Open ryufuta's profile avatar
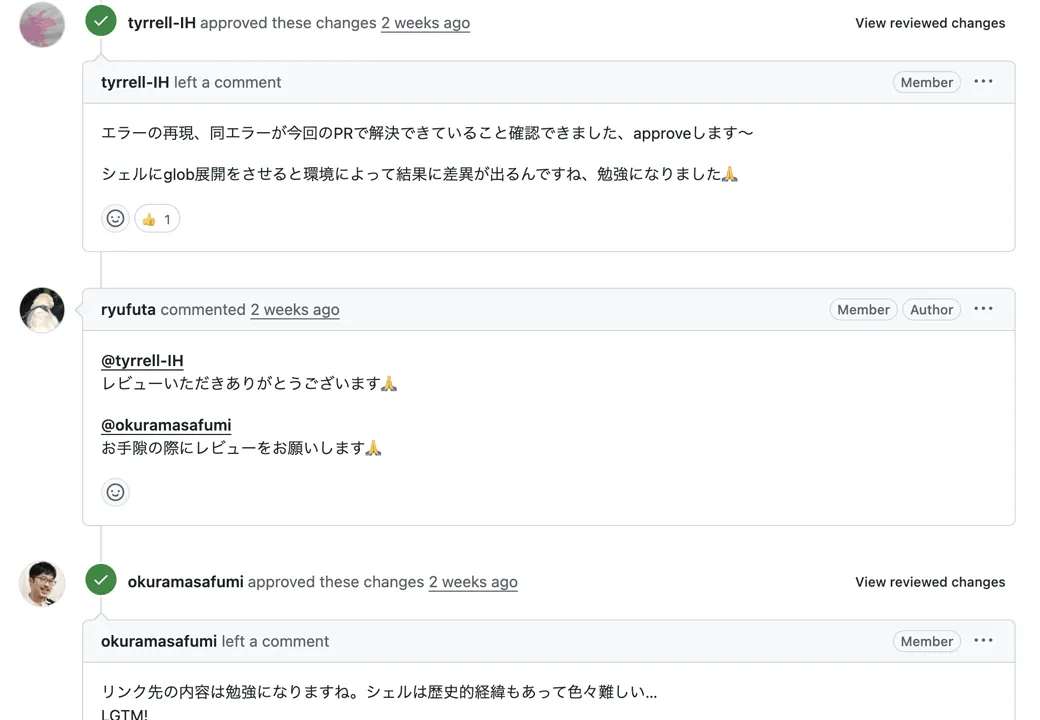The width and height of the screenshot is (1040, 720). [42, 310]
